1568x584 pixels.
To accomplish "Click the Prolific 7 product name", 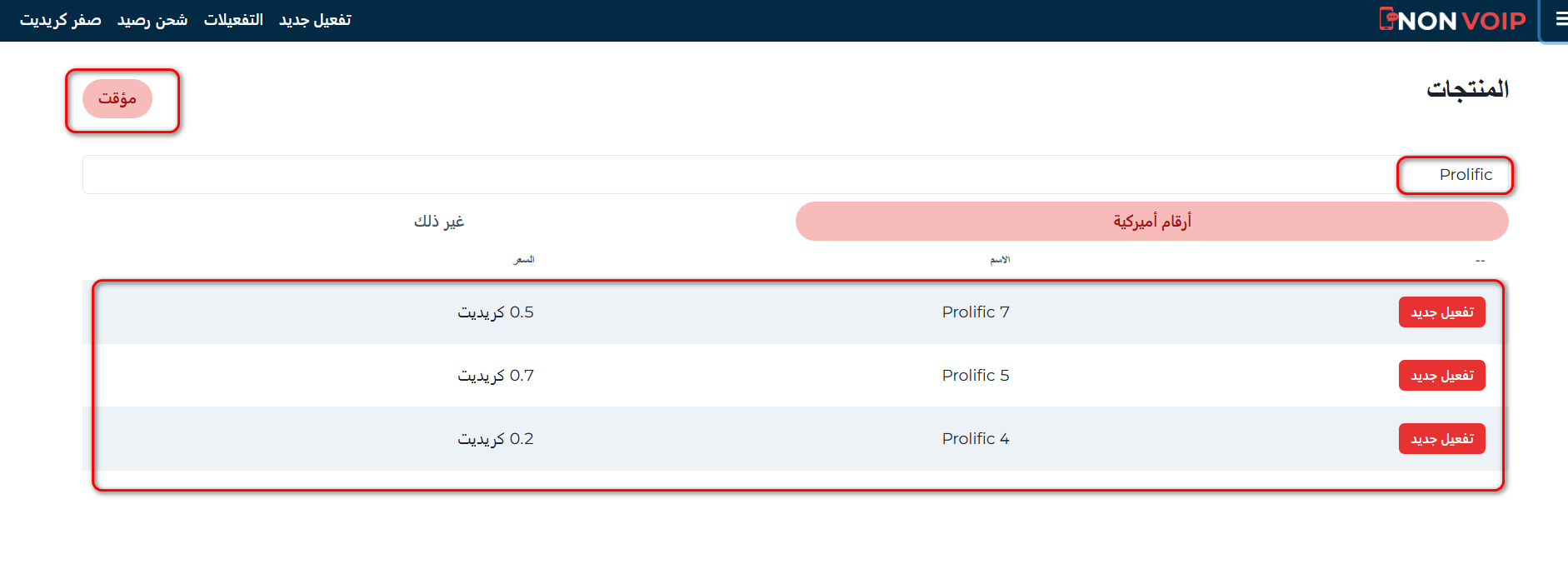I will tap(975, 312).
